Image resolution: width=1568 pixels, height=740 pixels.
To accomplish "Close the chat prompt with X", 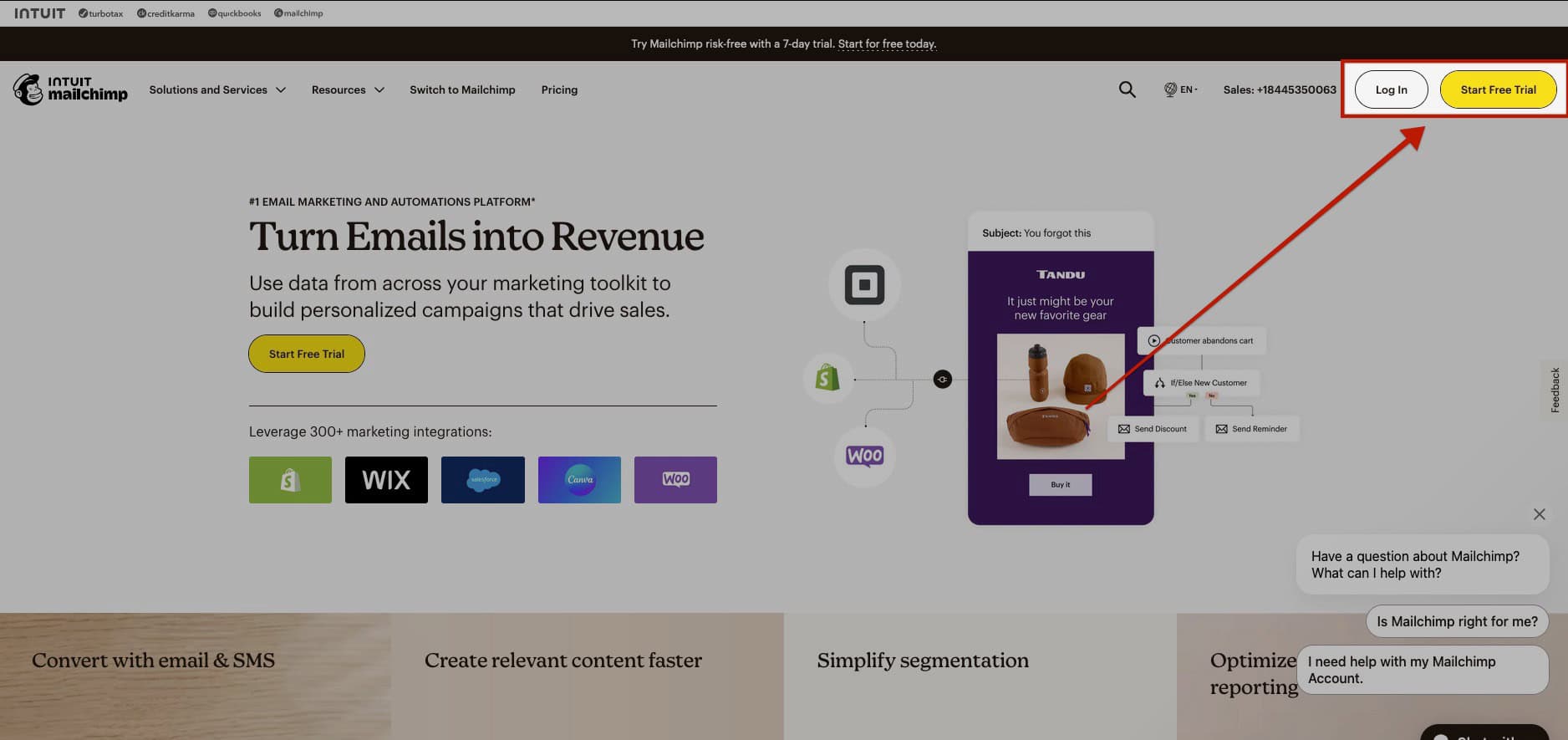I will [x=1539, y=514].
